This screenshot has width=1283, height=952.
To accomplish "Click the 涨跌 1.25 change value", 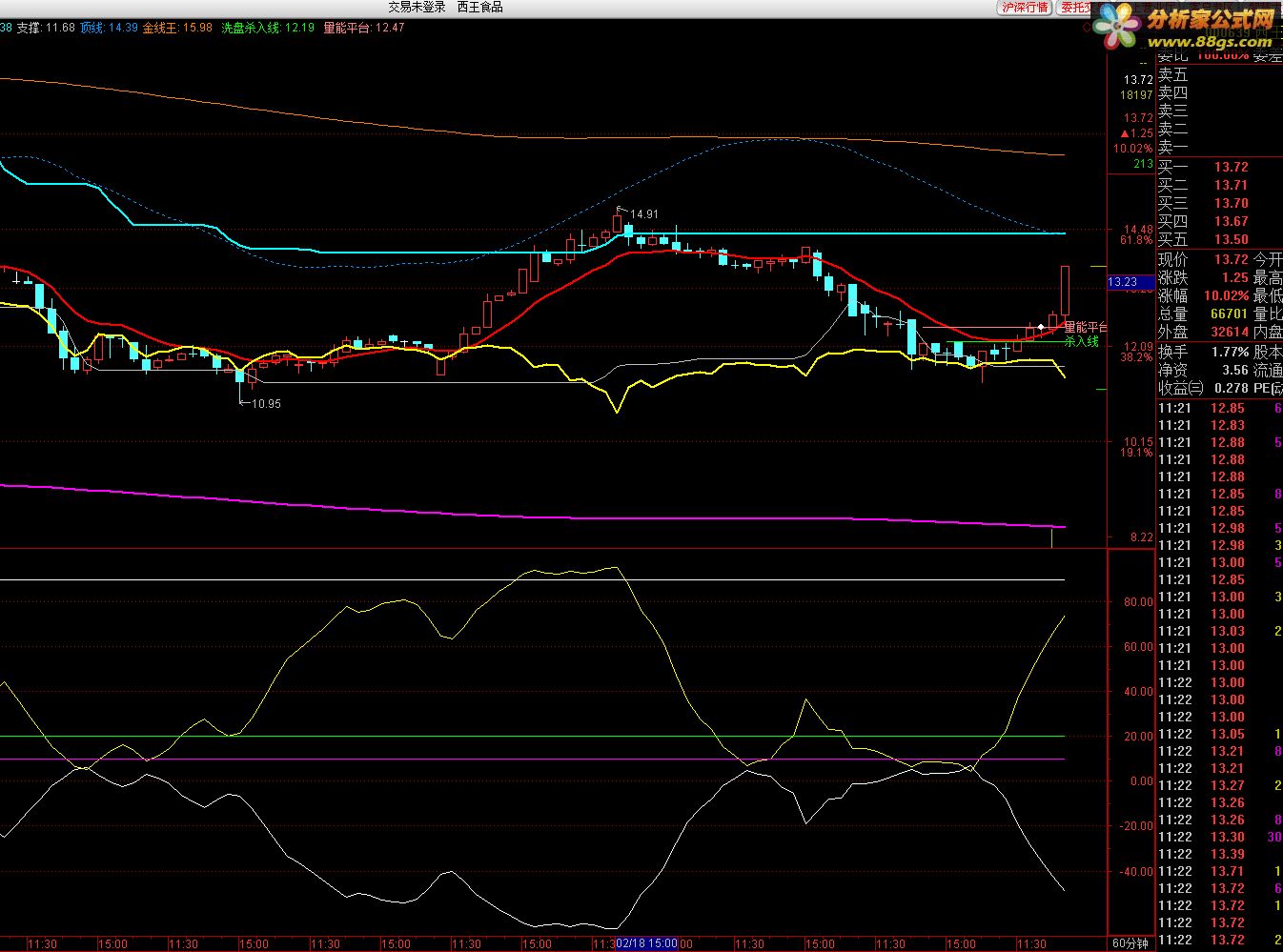I will pyautogui.click(x=1234, y=277).
